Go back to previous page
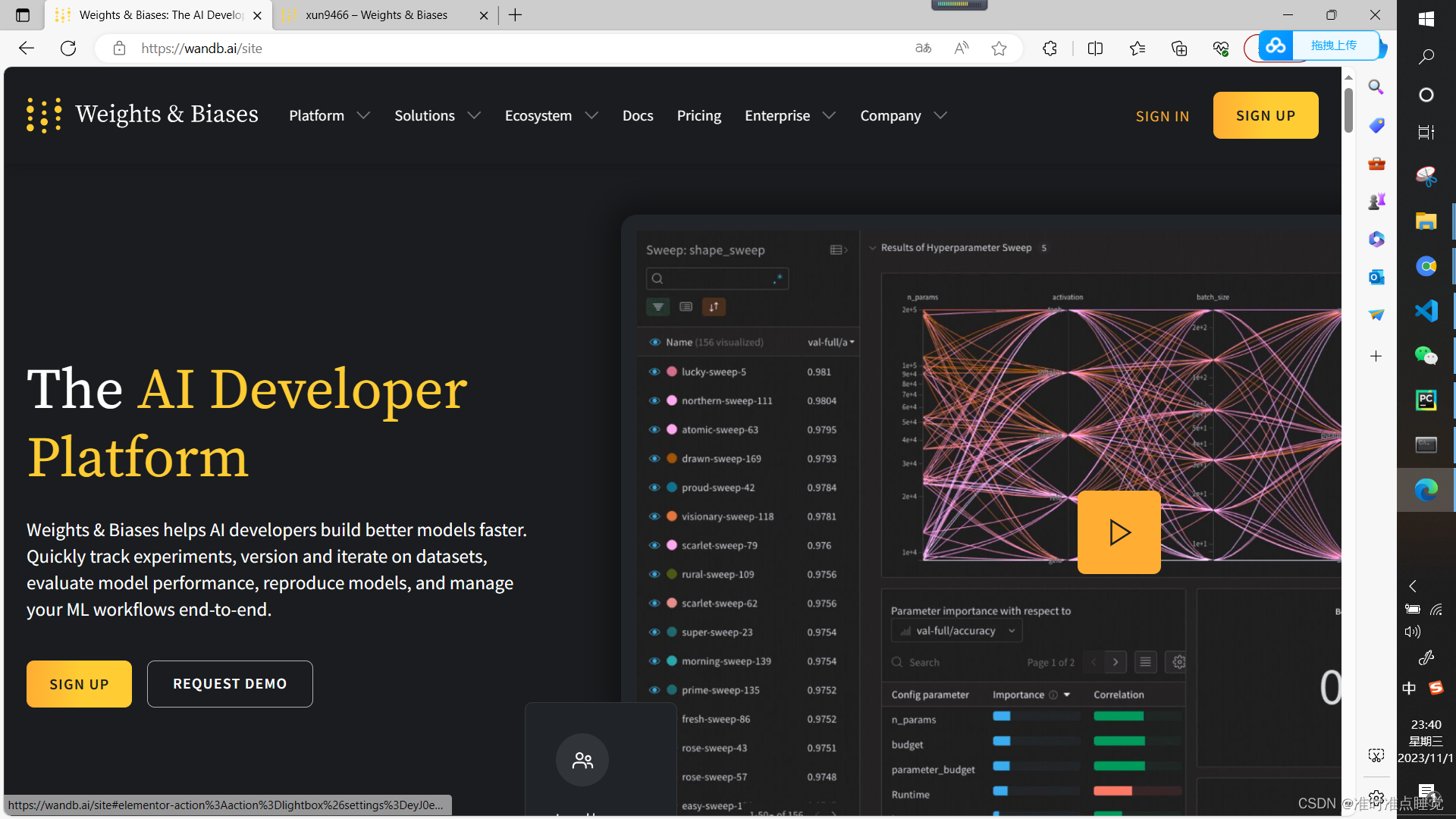 (x=27, y=49)
